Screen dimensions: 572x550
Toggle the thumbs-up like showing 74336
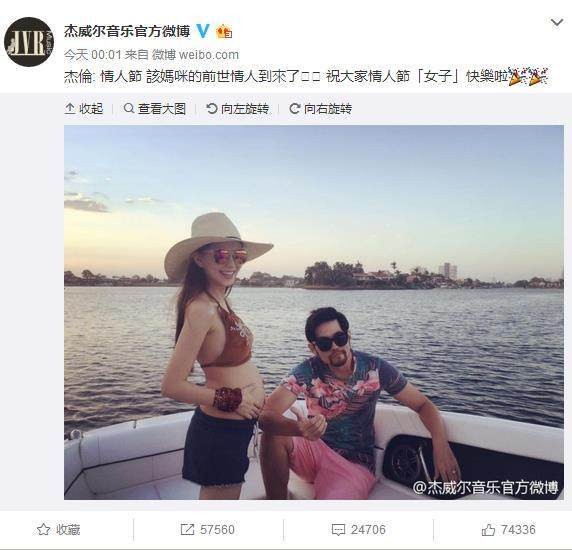[509, 530]
